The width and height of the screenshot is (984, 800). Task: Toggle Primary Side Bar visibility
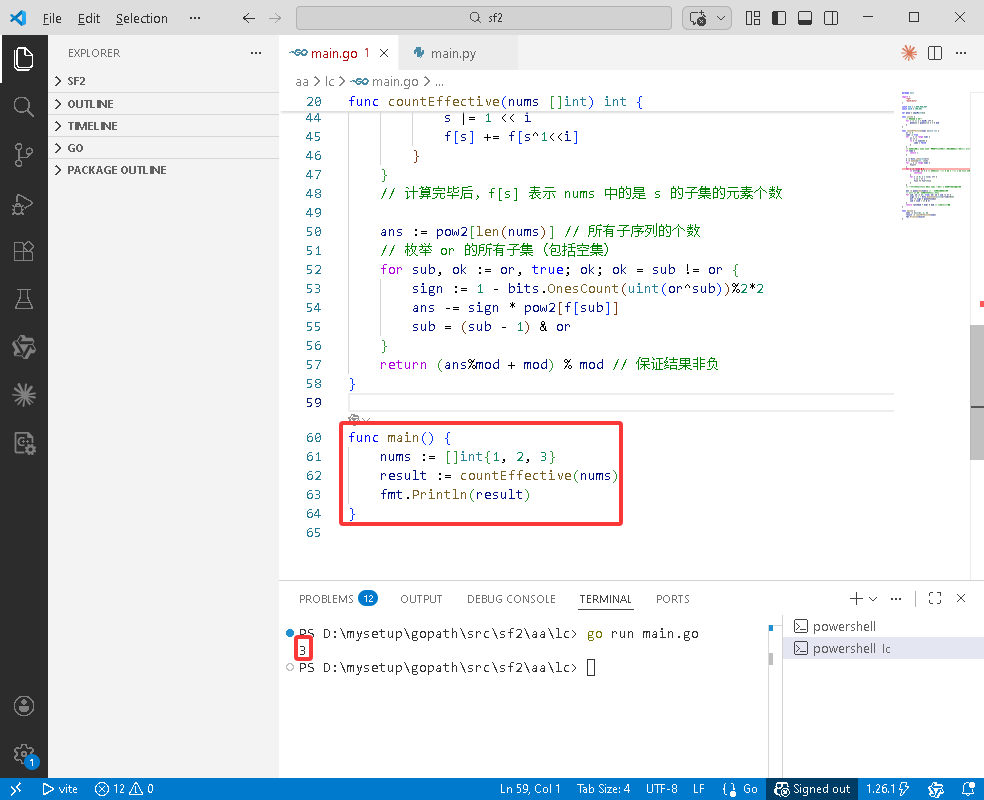coord(779,18)
